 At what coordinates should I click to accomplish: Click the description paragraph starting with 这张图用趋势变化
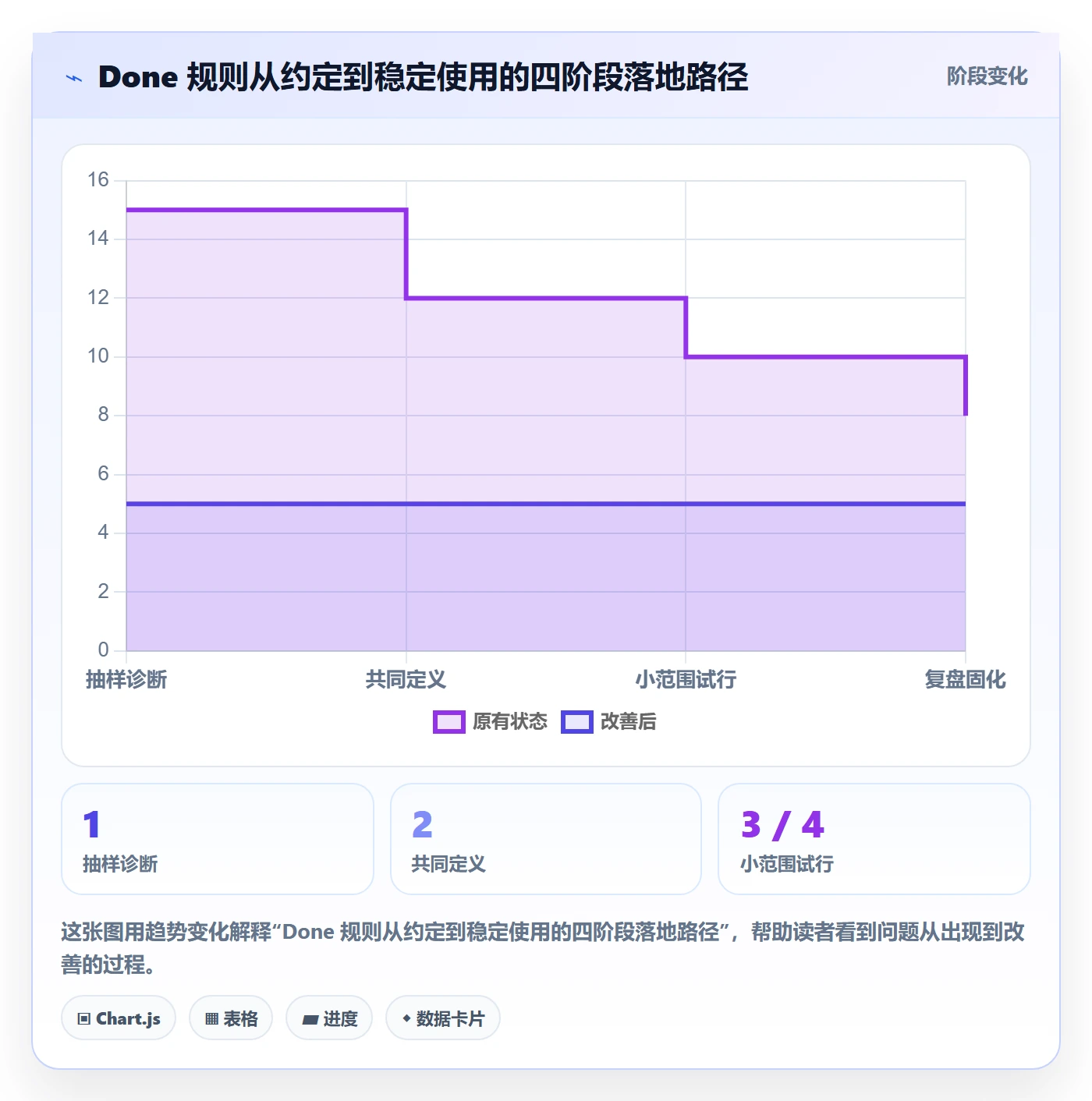click(x=543, y=948)
